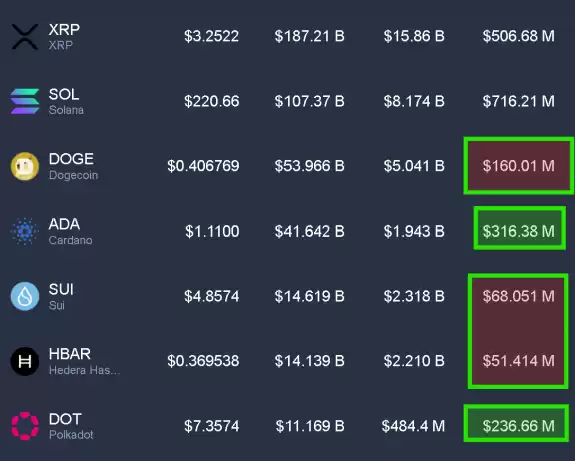
Task: Open the Sui water drop icon
Action: click(x=25, y=296)
